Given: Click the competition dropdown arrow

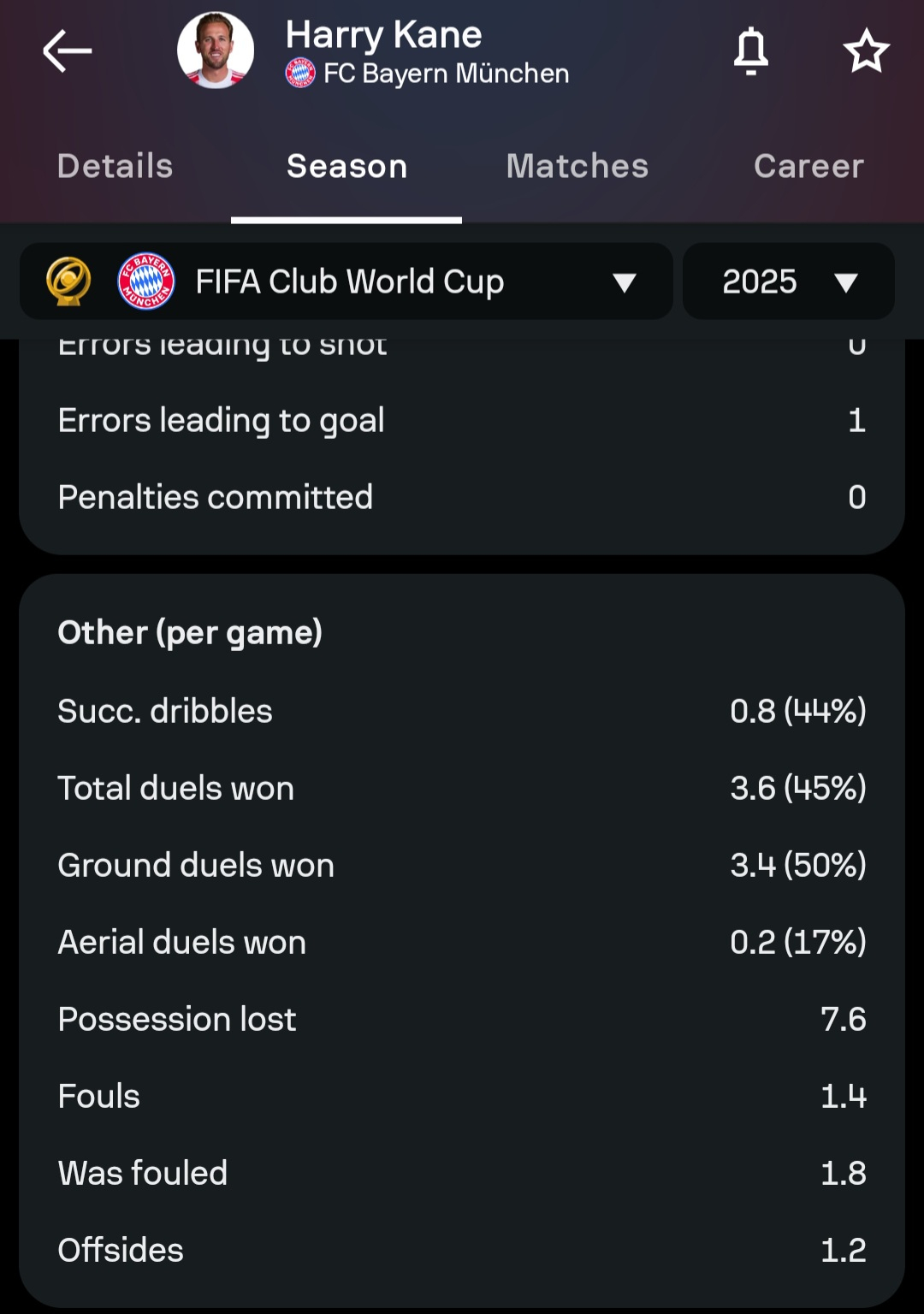Looking at the screenshot, I should (x=625, y=282).
